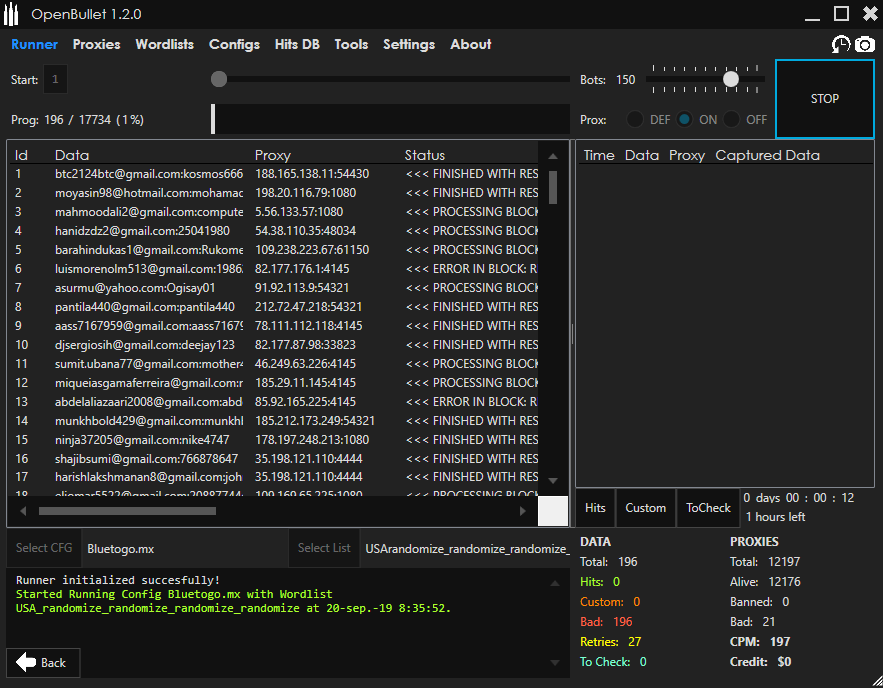This screenshot has width=883, height=688.
Task: Open the Settings tab
Action: click(409, 44)
